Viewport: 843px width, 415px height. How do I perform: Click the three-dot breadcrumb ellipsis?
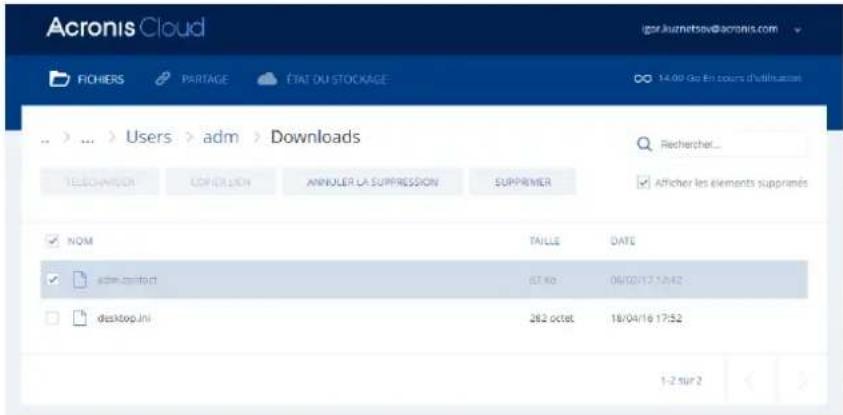(x=88, y=139)
